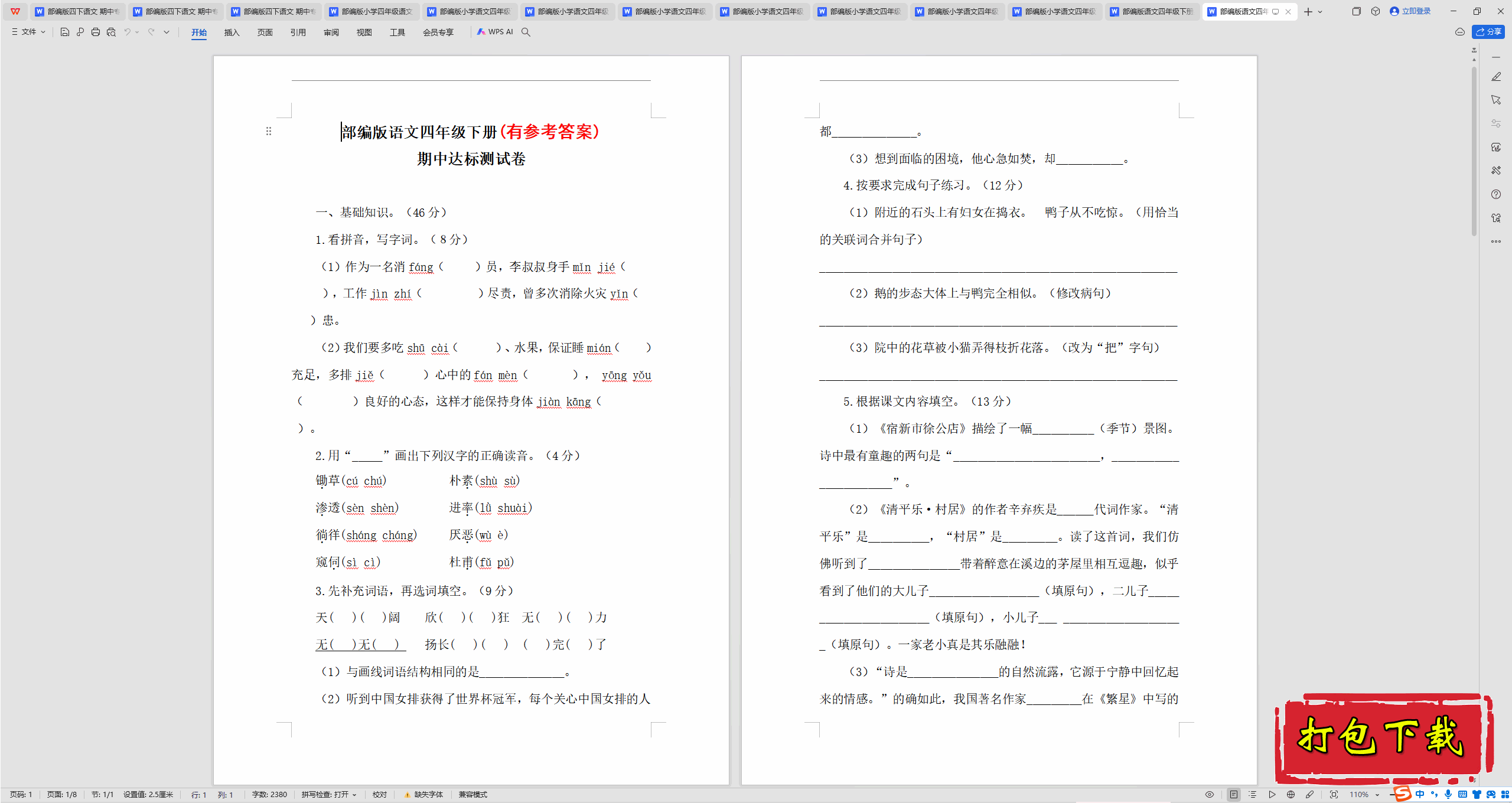This screenshot has width=1512, height=803.
Task: Select the 开始 ribbon tab
Action: click(199, 32)
